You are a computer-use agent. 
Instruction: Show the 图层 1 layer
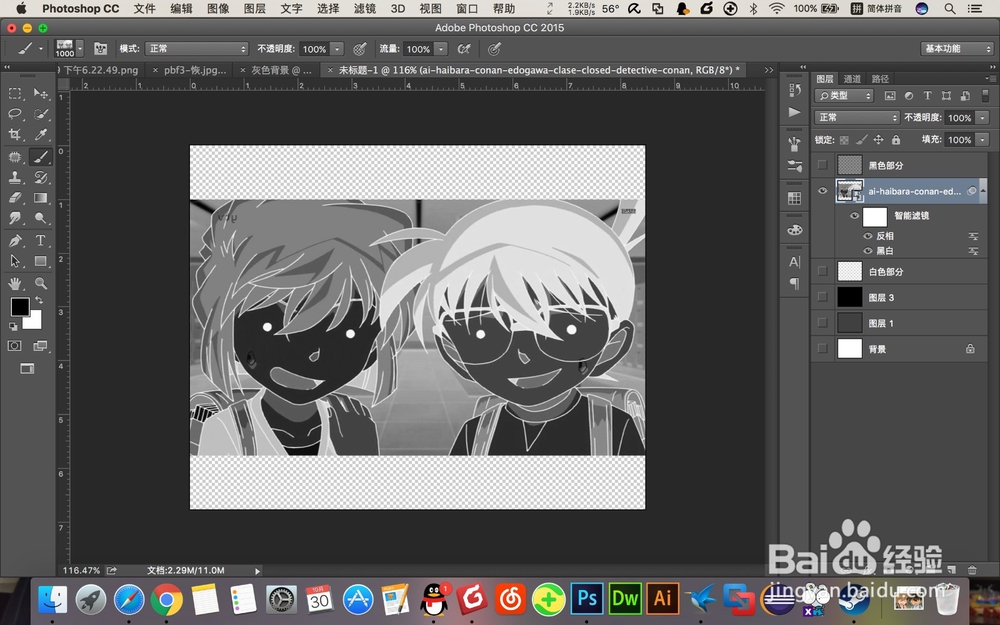tap(823, 323)
